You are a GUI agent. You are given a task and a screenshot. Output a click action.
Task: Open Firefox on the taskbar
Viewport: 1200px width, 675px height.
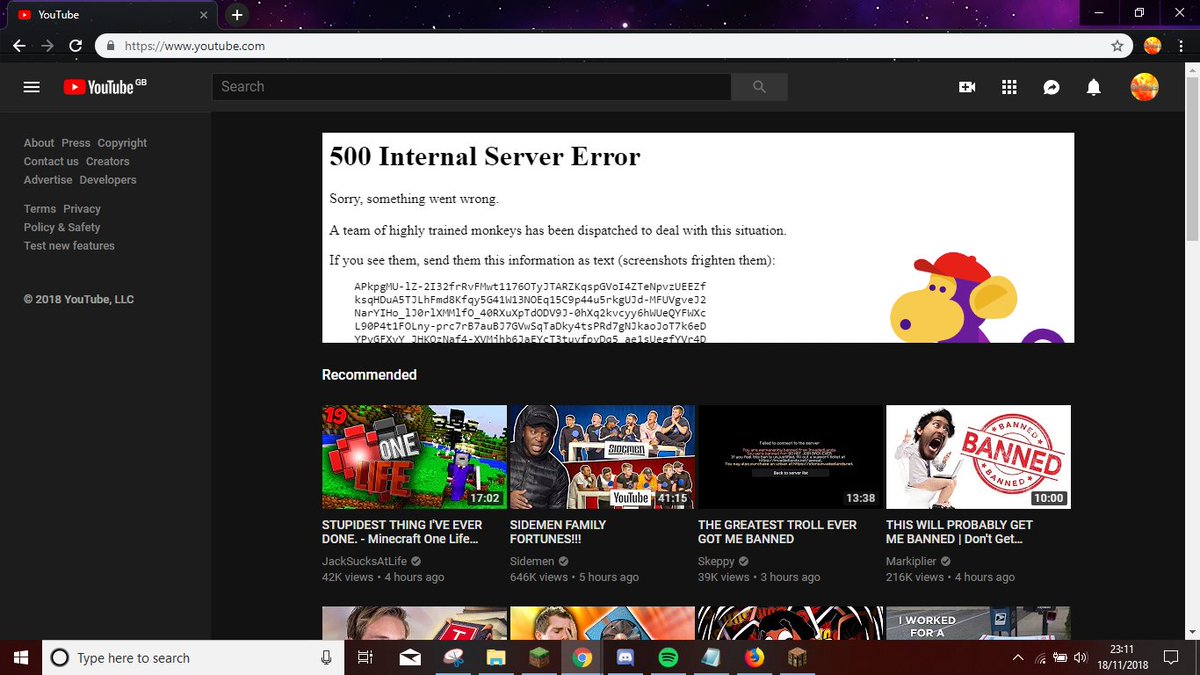754,657
